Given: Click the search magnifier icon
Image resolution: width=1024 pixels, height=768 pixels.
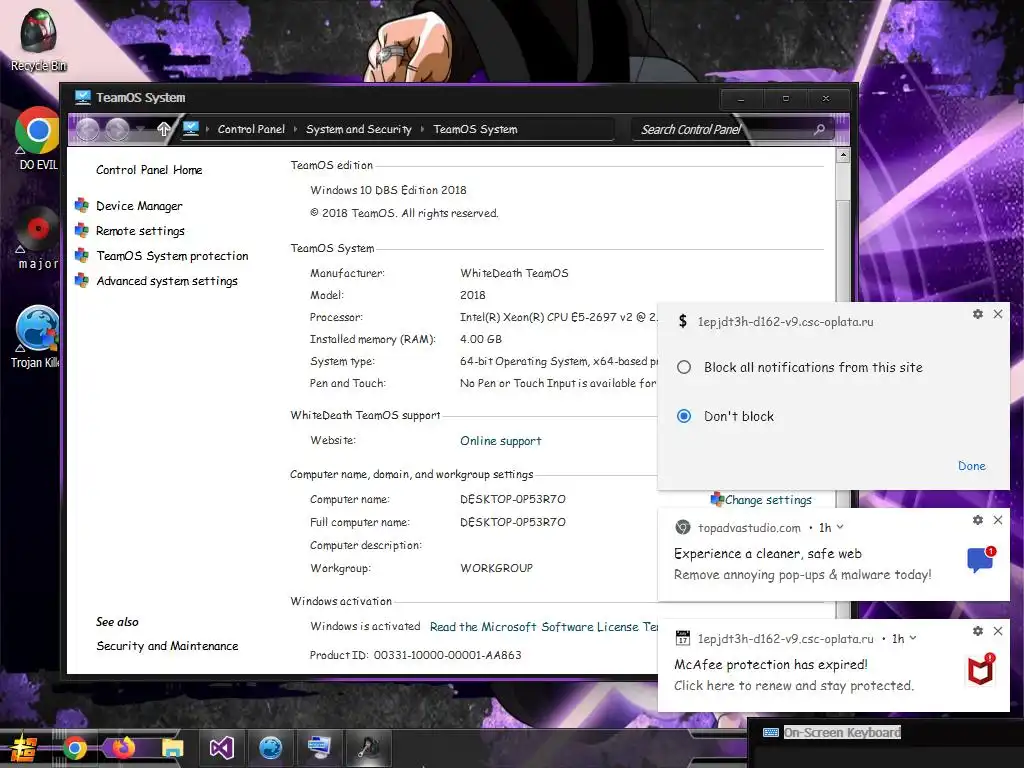Looking at the screenshot, I should (x=819, y=129).
